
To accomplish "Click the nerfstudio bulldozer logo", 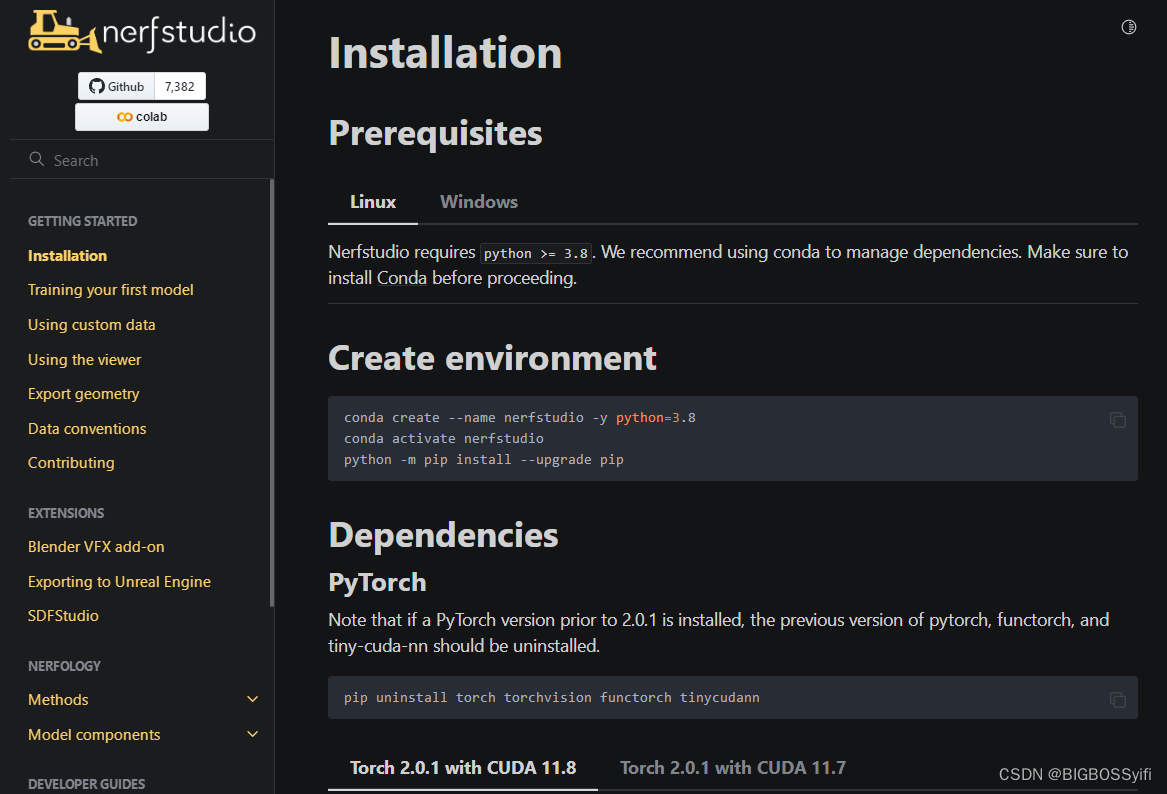I will pos(141,32).
